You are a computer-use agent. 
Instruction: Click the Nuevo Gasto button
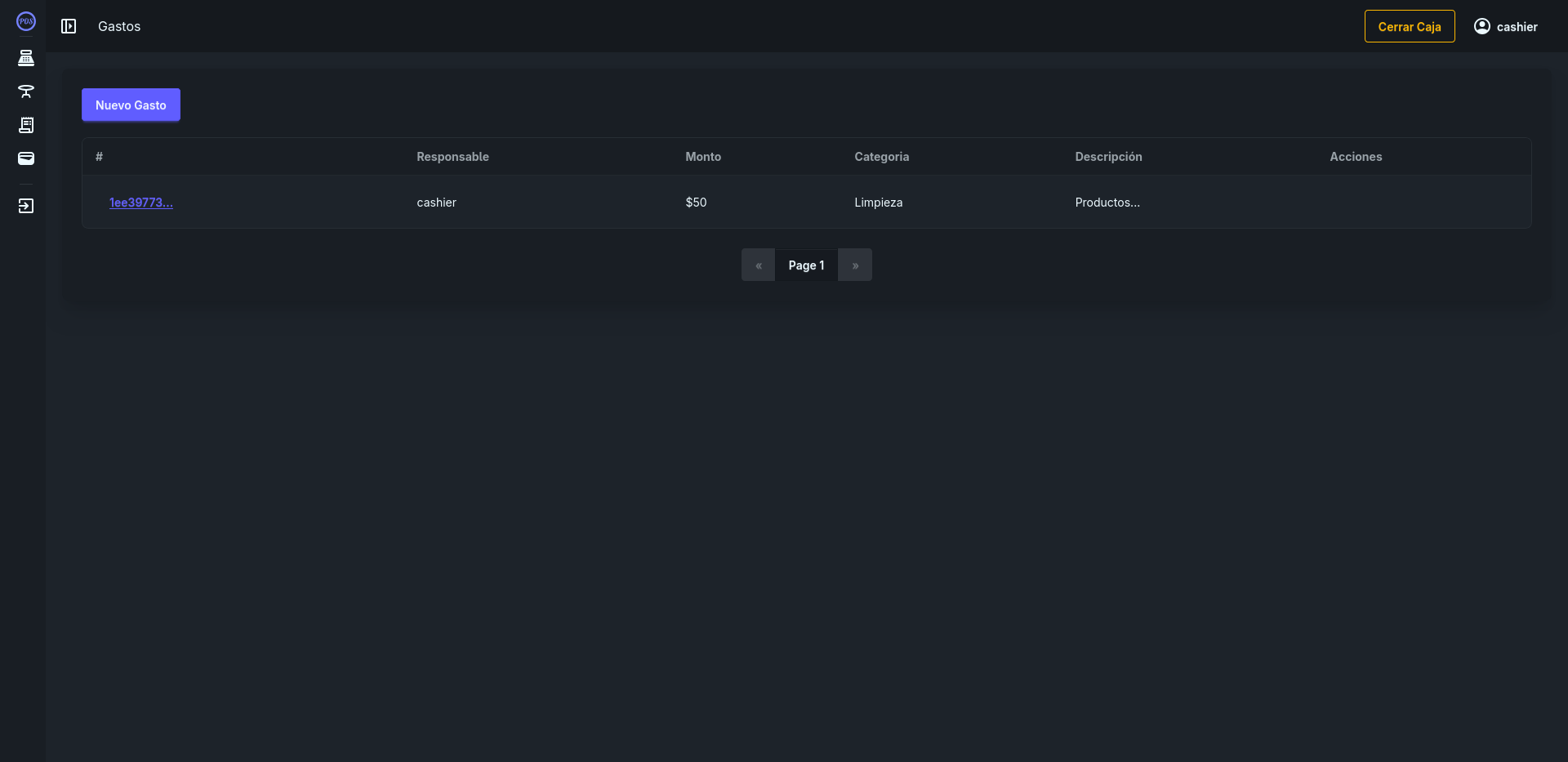(131, 105)
